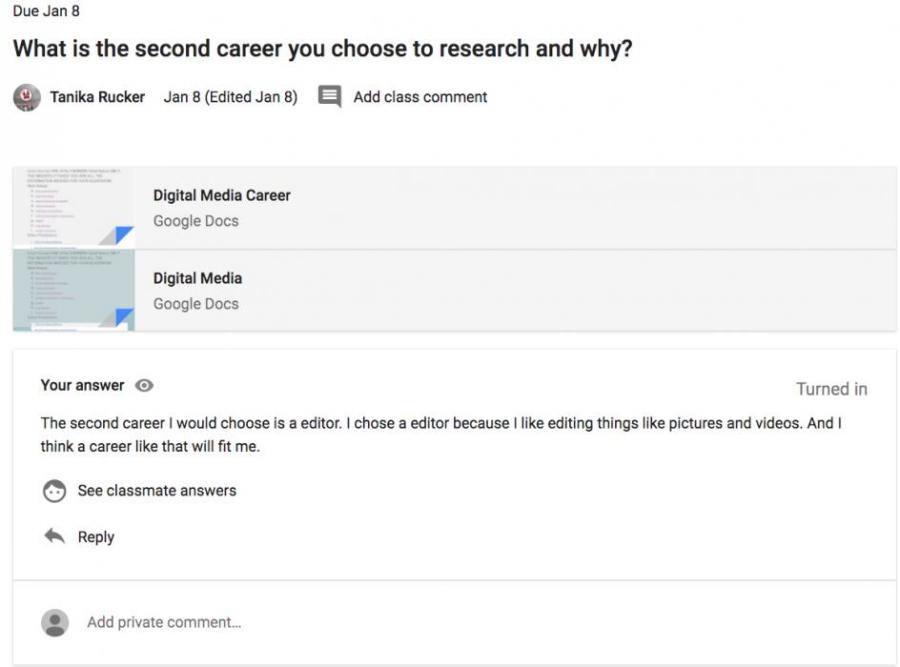This screenshot has width=900, height=667.
Task: Click the Jan 8 (Edited Jan 8) timestamp
Action: (230, 97)
